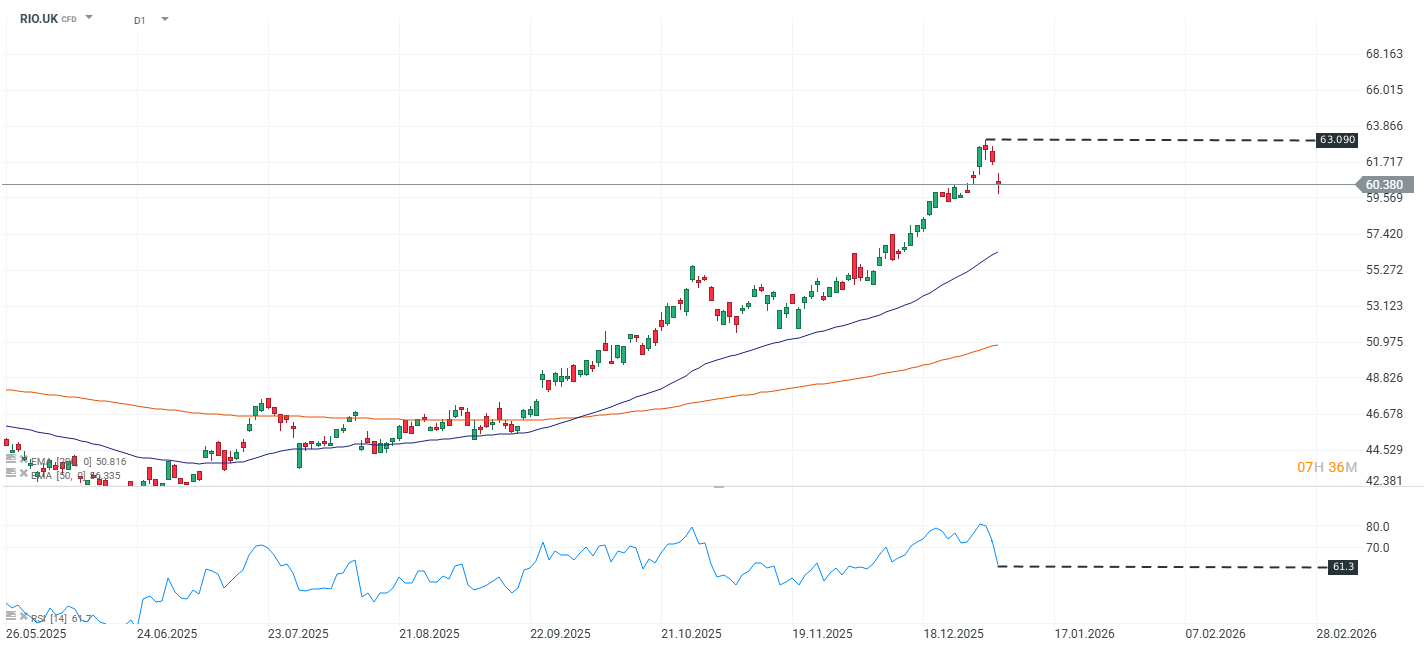Select the dashed line on the RSI panel

1150,566
